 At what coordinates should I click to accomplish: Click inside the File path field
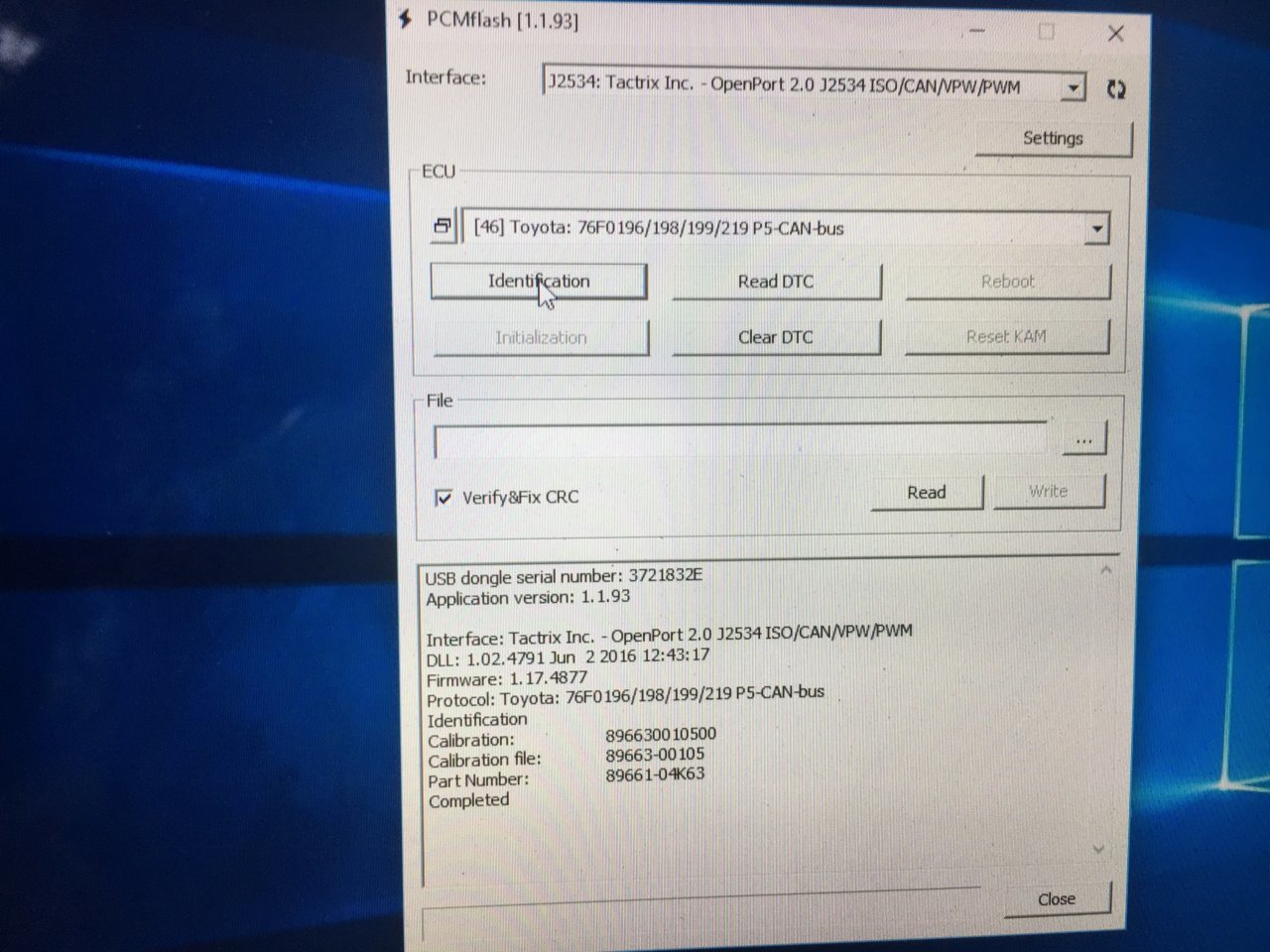741,441
